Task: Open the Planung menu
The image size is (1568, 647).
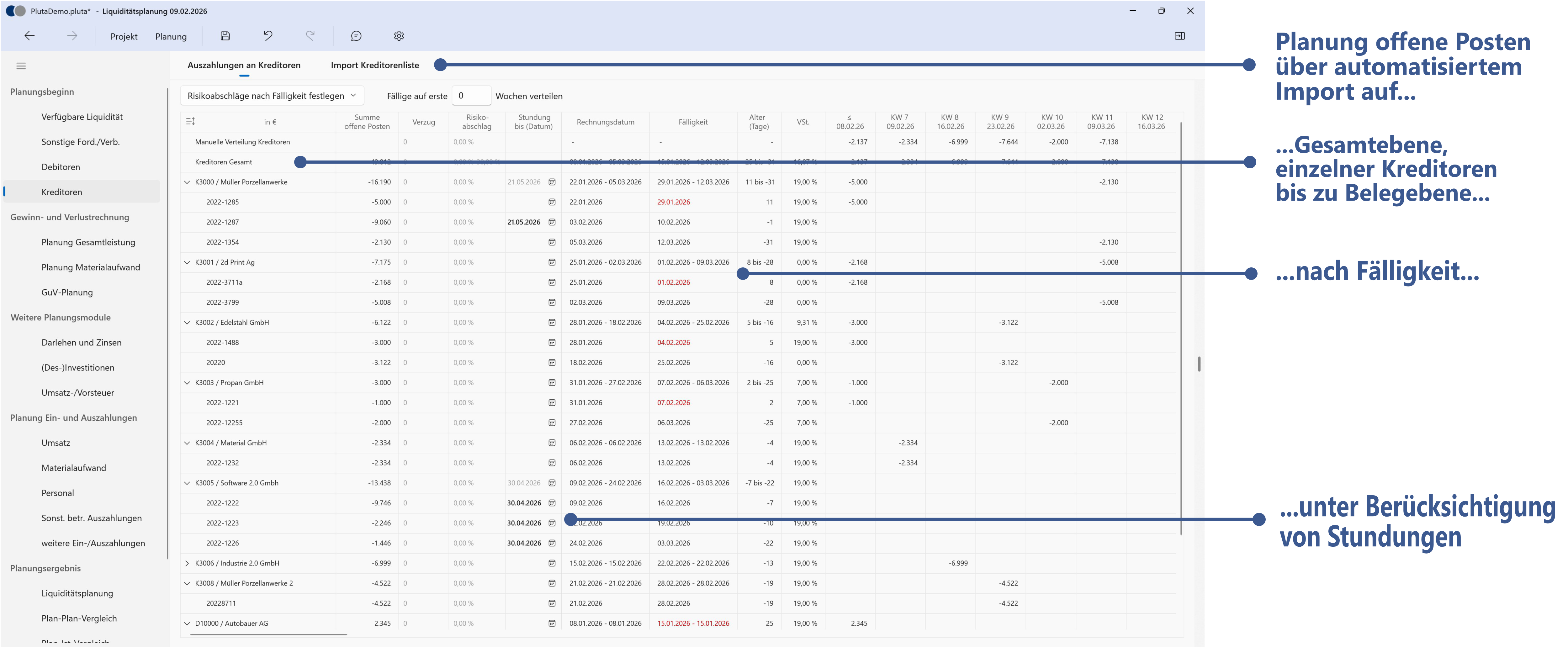Action: click(171, 36)
